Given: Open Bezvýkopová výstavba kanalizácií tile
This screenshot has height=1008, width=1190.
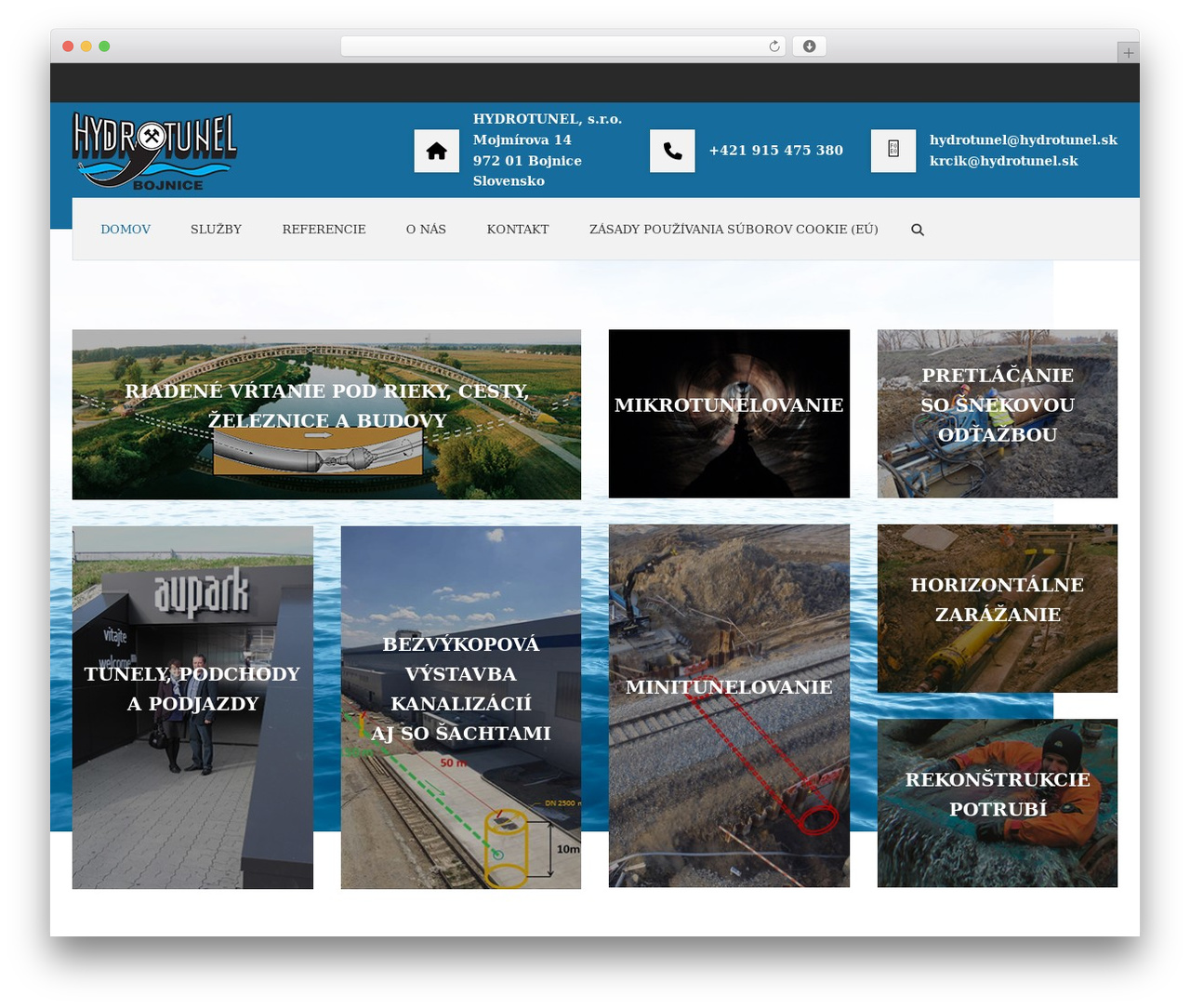Looking at the screenshot, I should (x=461, y=708).
